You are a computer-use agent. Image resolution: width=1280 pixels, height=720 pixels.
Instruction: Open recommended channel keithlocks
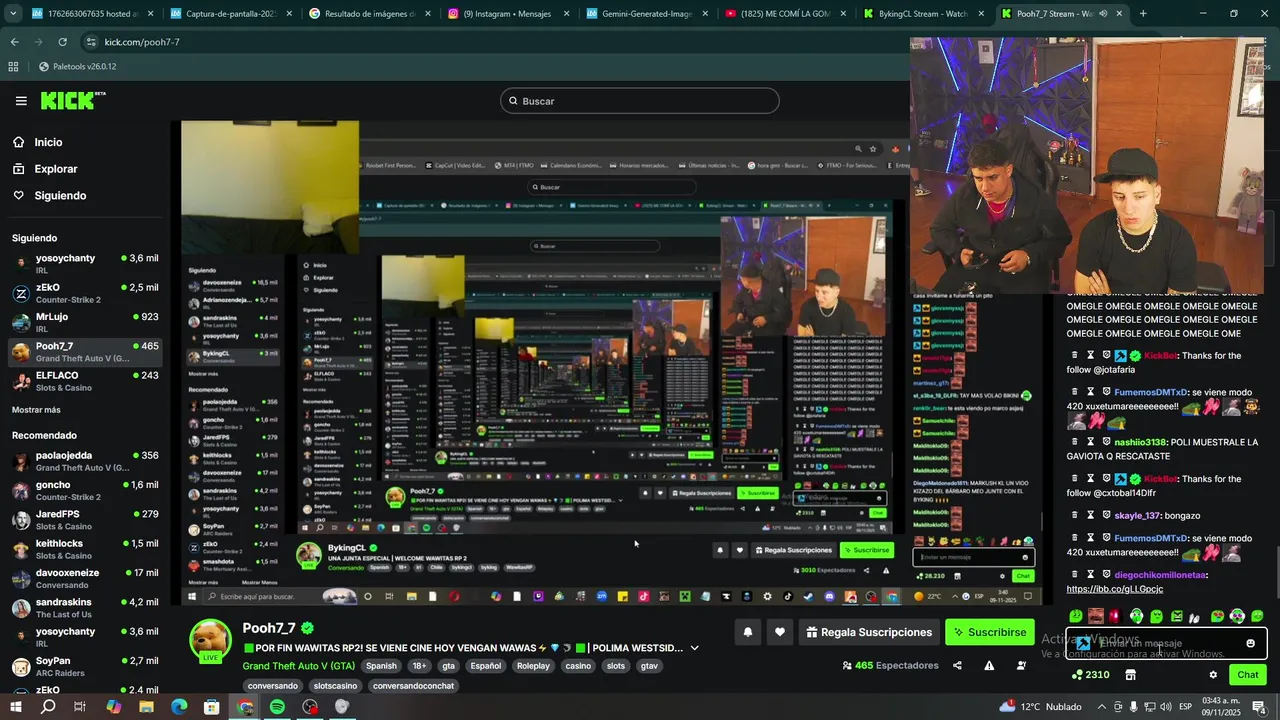85,549
